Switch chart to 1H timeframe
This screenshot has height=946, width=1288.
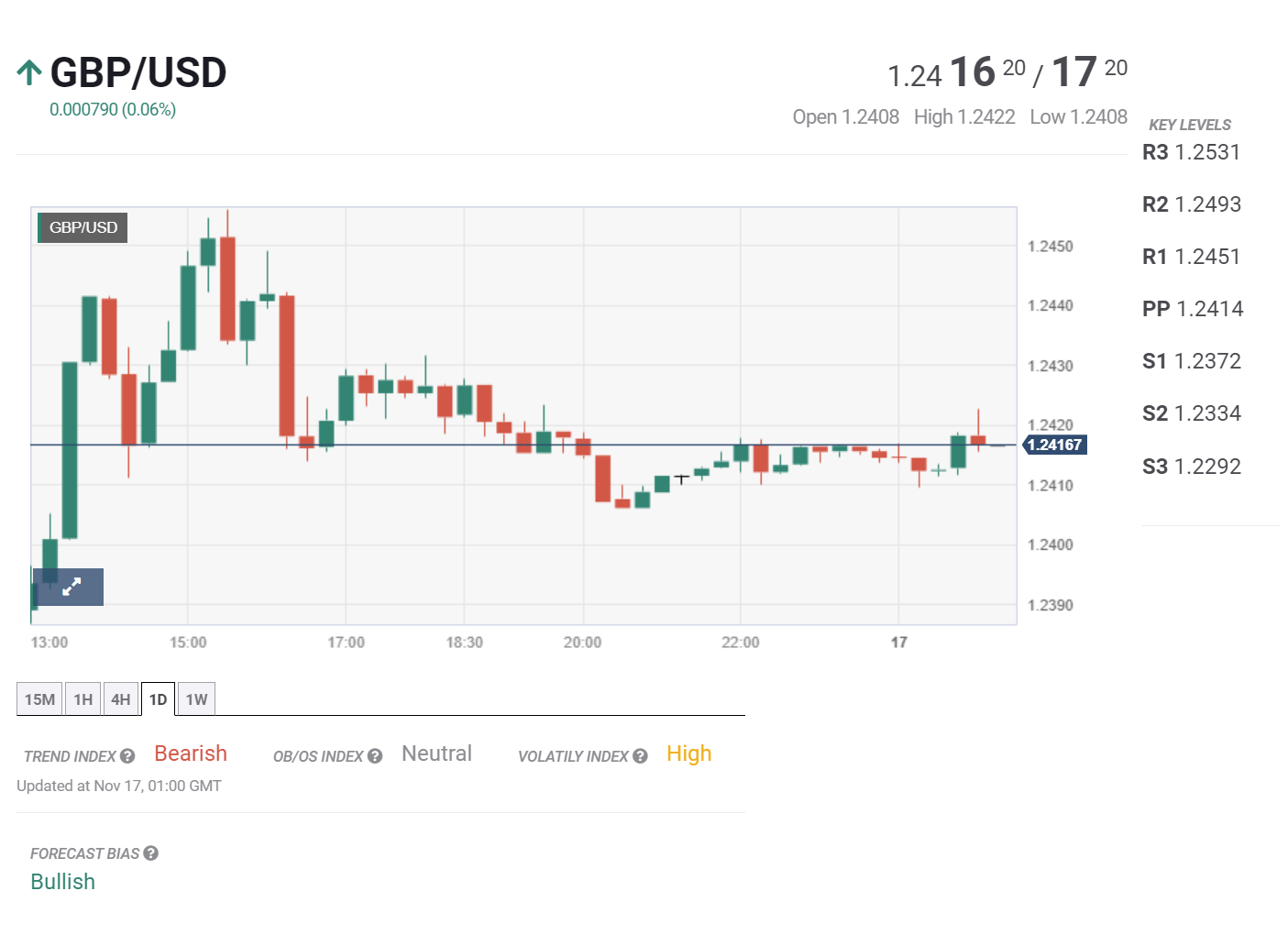pos(83,699)
